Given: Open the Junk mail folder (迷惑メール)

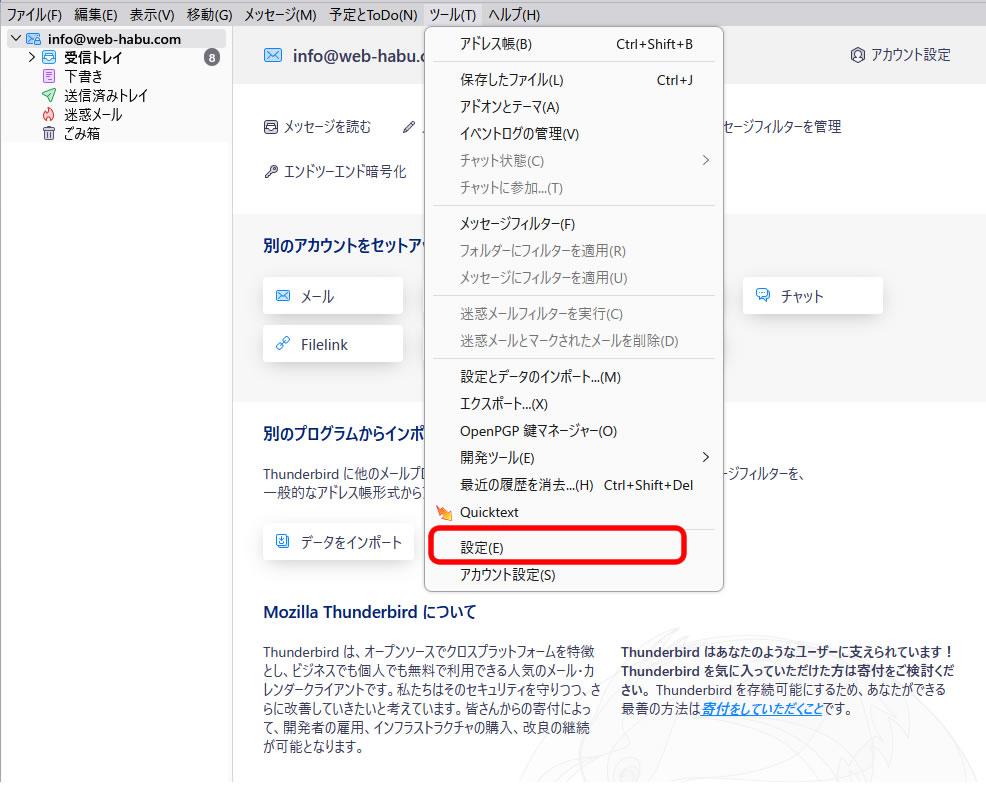Looking at the screenshot, I should point(93,114).
